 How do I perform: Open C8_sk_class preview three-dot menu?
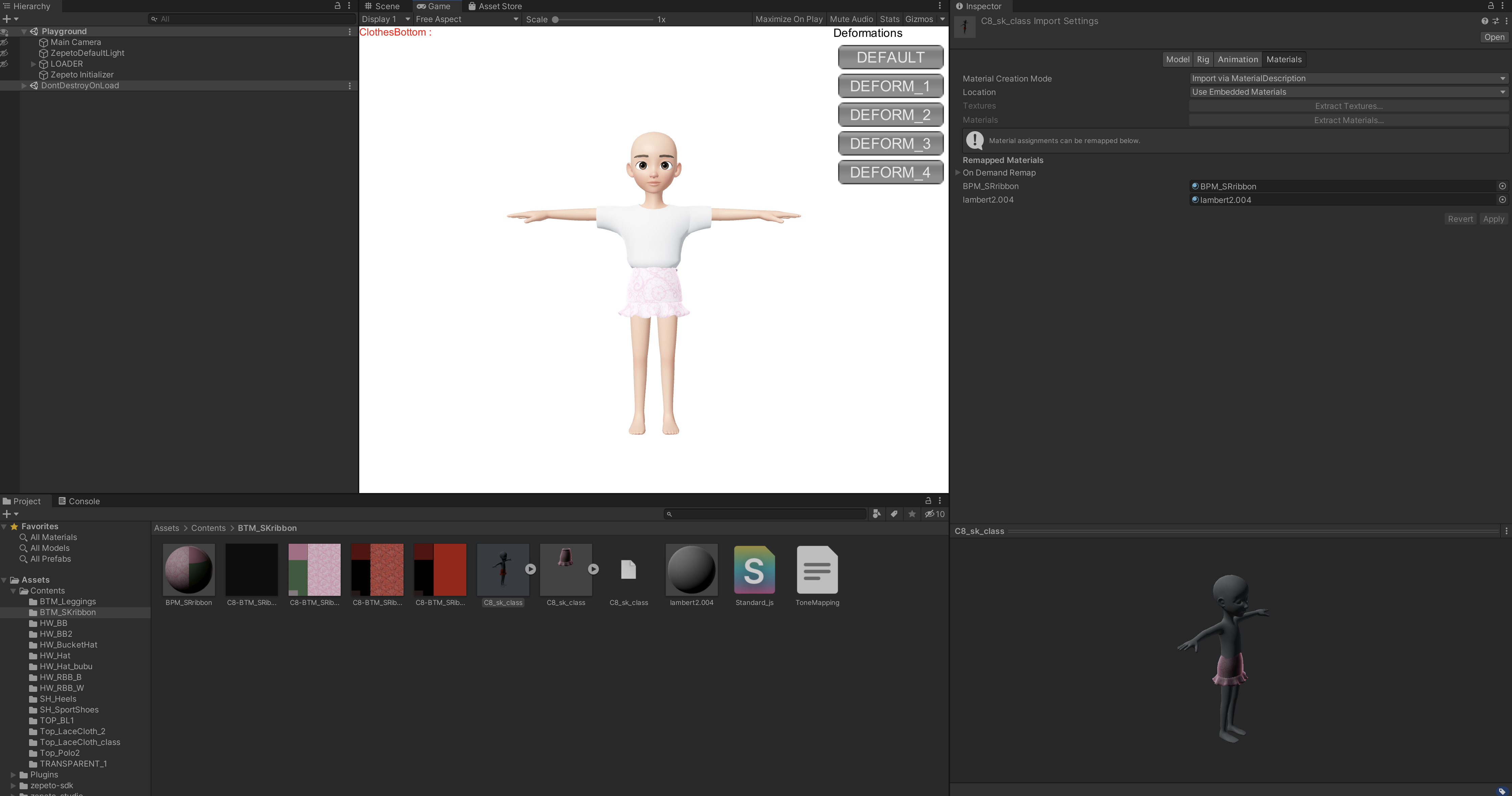pyautogui.click(x=1506, y=531)
